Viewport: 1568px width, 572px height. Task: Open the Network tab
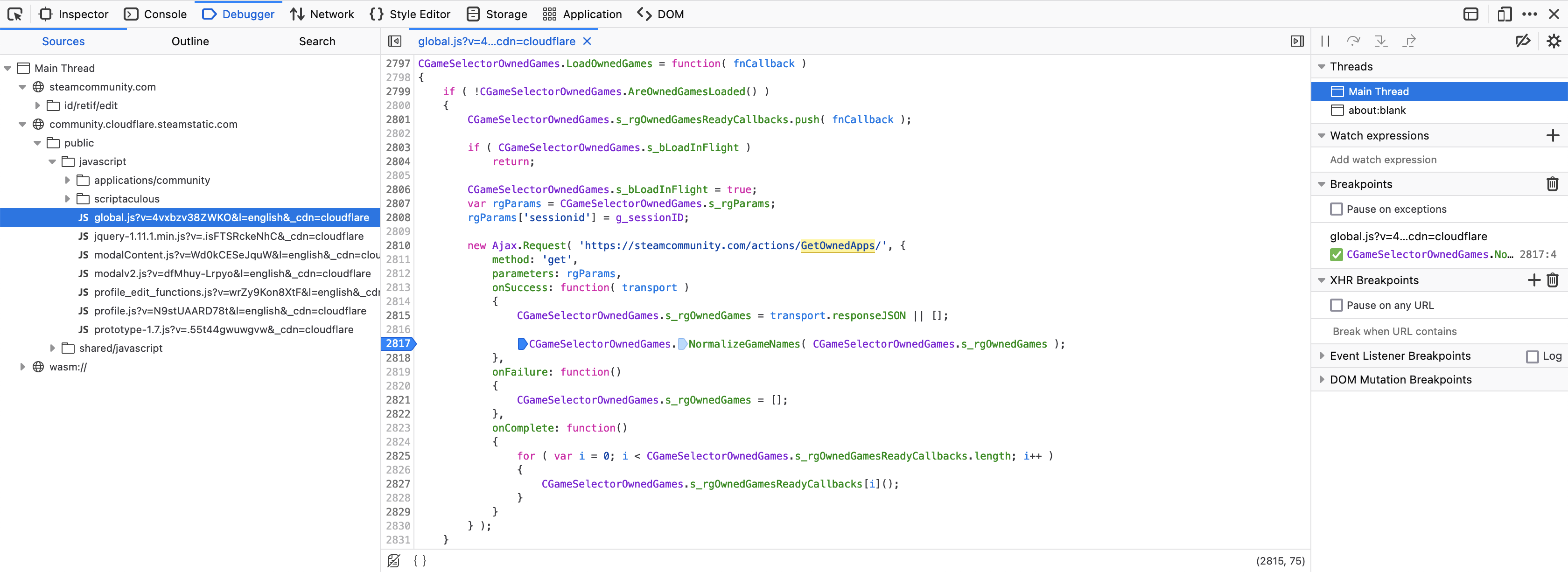click(x=322, y=14)
